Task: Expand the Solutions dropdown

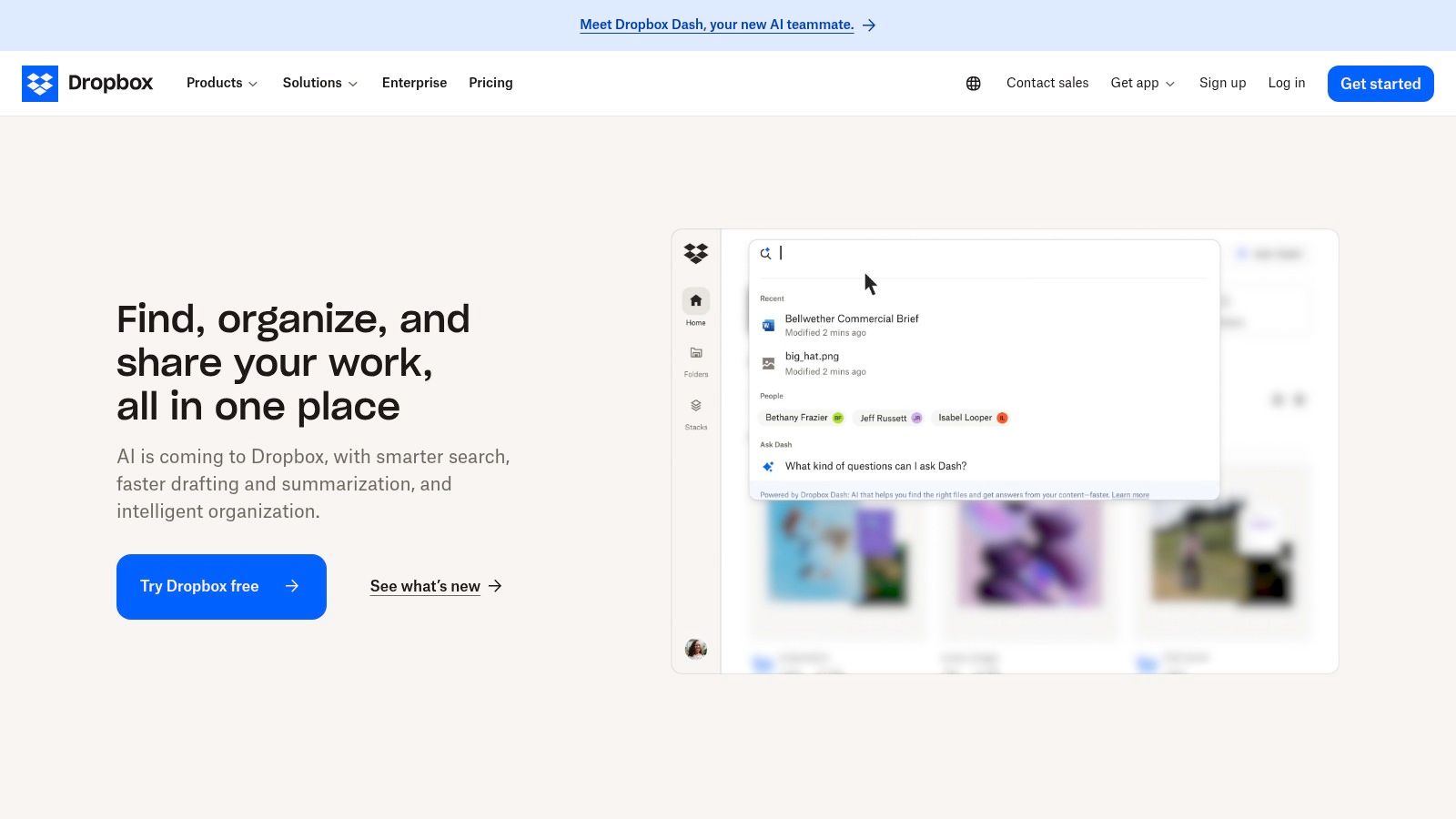Action: tap(319, 83)
